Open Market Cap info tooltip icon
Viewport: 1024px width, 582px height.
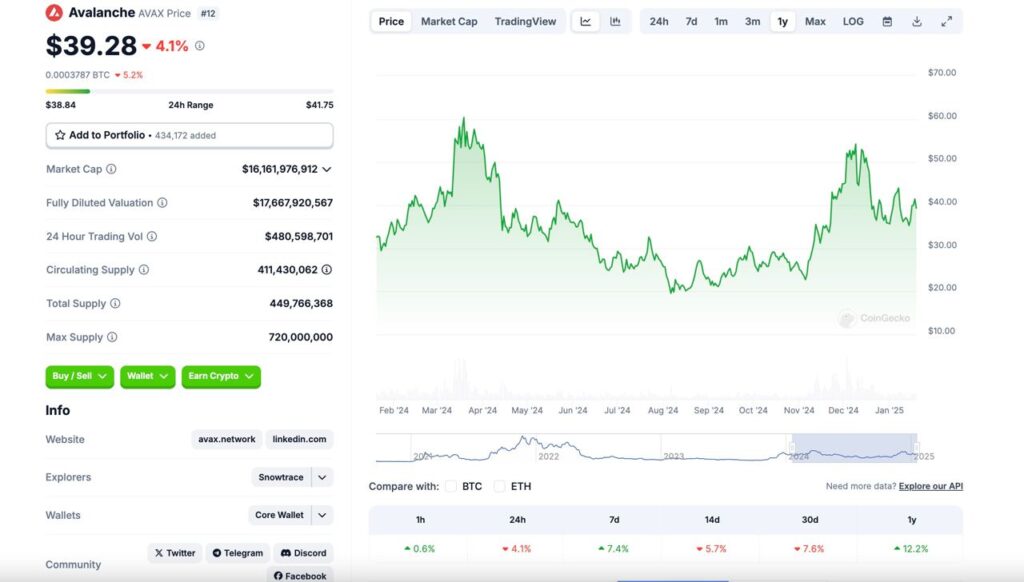tap(111, 169)
